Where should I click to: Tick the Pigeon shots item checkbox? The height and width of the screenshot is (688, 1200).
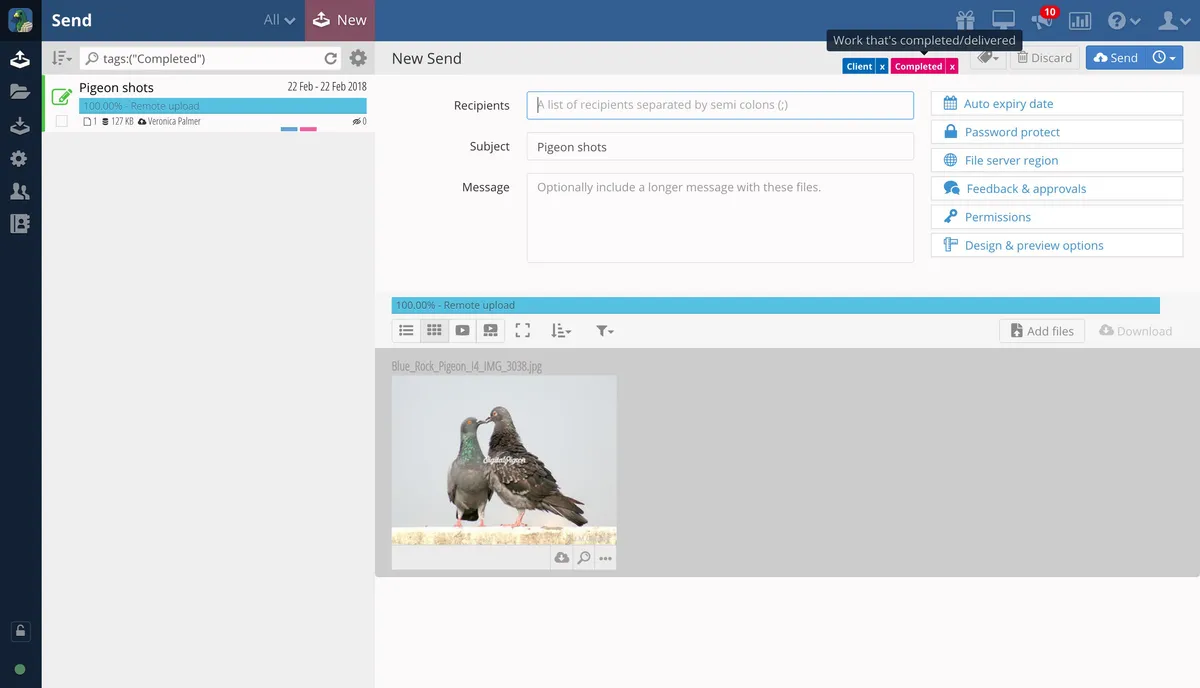coord(62,121)
